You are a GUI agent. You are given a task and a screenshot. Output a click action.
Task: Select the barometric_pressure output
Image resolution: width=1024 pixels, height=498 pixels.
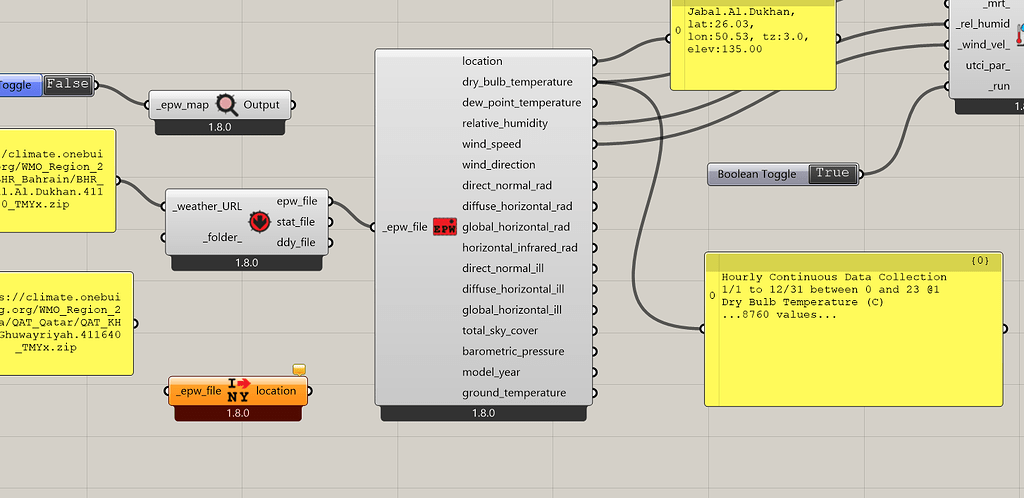[x=513, y=351]
